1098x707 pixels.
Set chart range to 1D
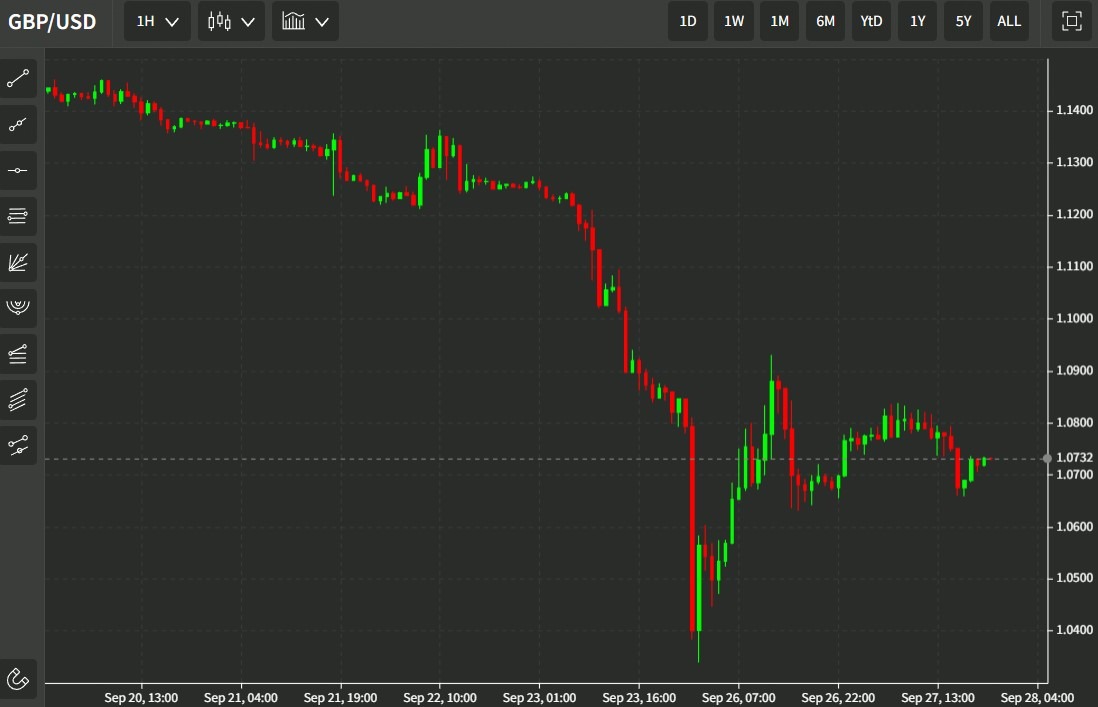[688, 21]
